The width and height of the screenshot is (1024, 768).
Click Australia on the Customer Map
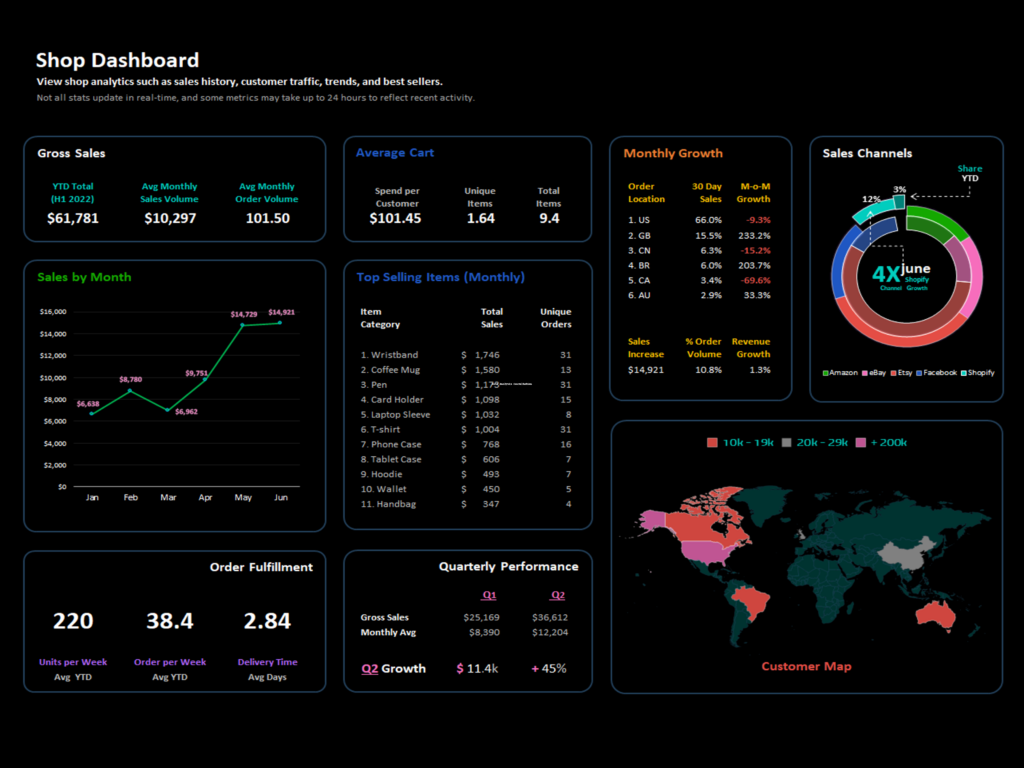936,615
